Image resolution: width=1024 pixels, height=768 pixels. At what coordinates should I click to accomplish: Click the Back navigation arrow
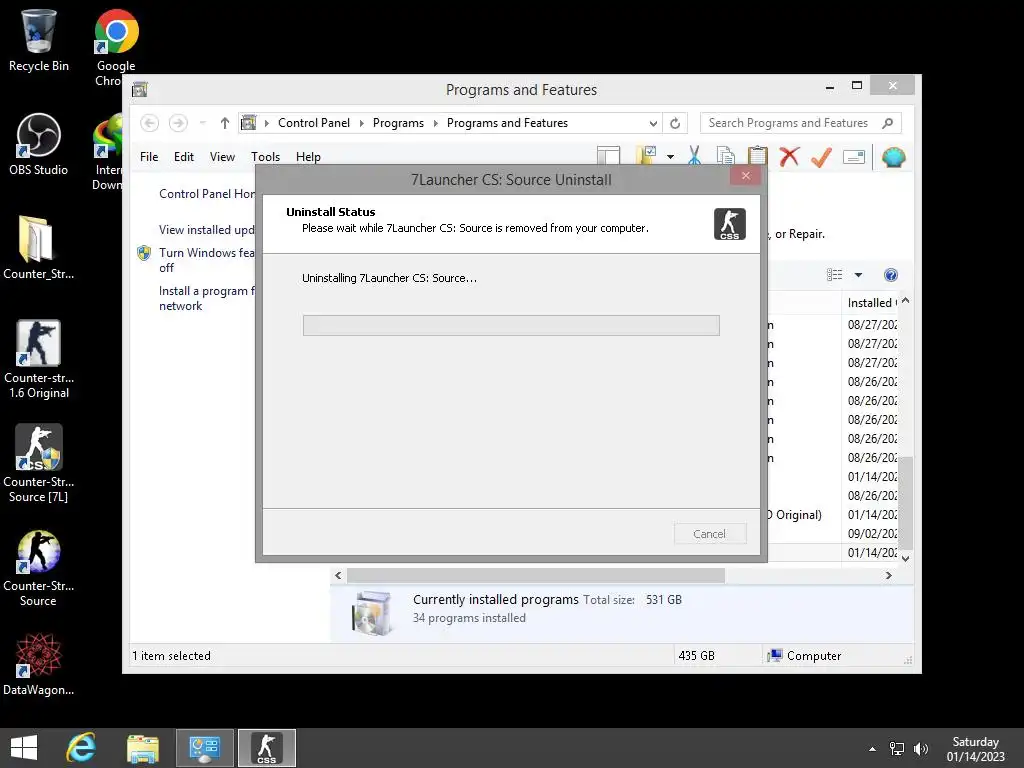pyautogui.click(x=150, y=123)
